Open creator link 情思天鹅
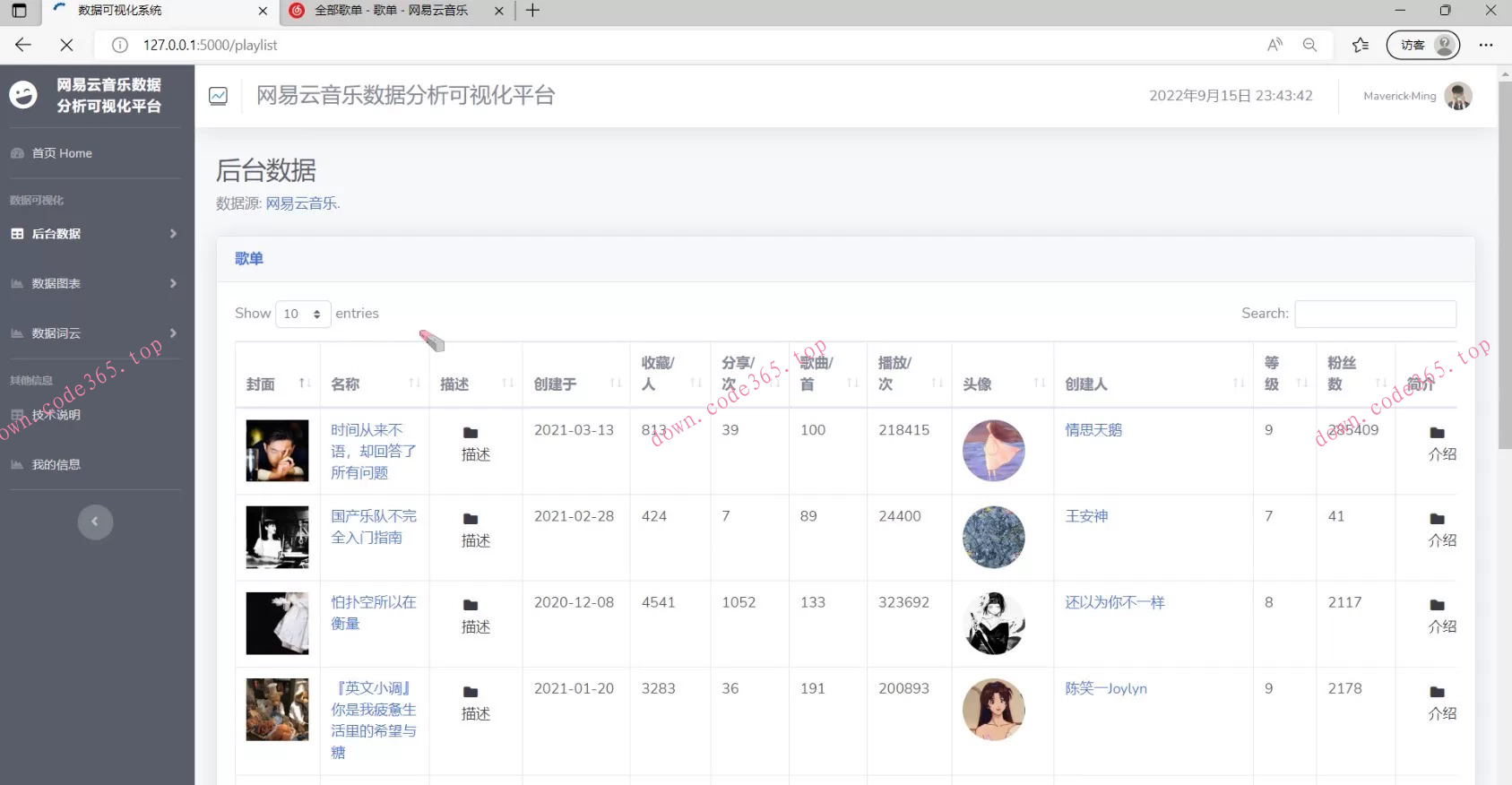 pyautogui.click(x=1093, y=430)
